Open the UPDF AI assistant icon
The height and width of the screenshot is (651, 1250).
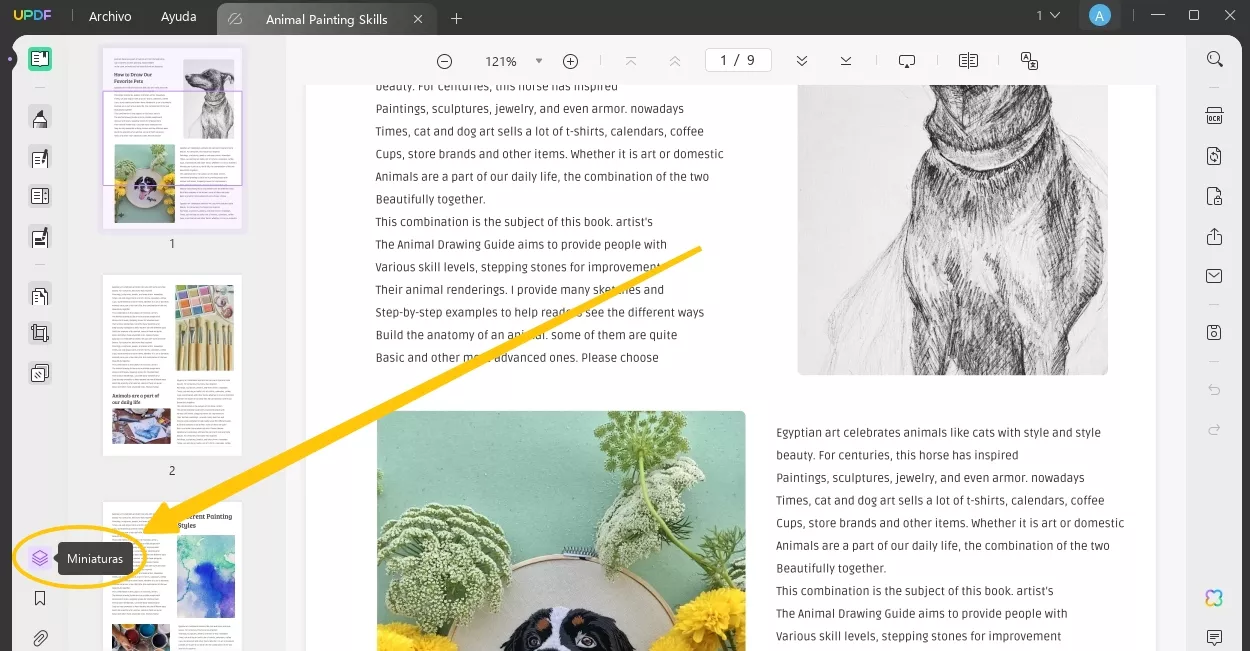pyautogui.click(x=1214, y=598)
